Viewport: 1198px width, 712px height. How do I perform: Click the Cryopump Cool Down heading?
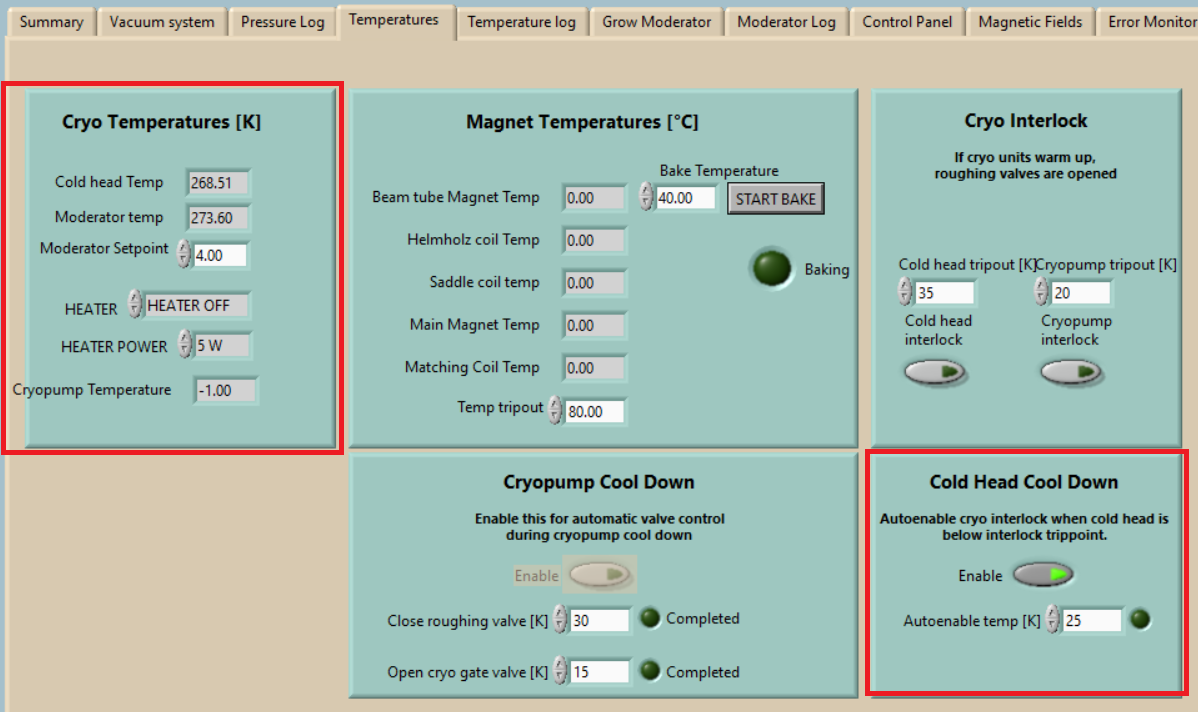pos(599,482)
